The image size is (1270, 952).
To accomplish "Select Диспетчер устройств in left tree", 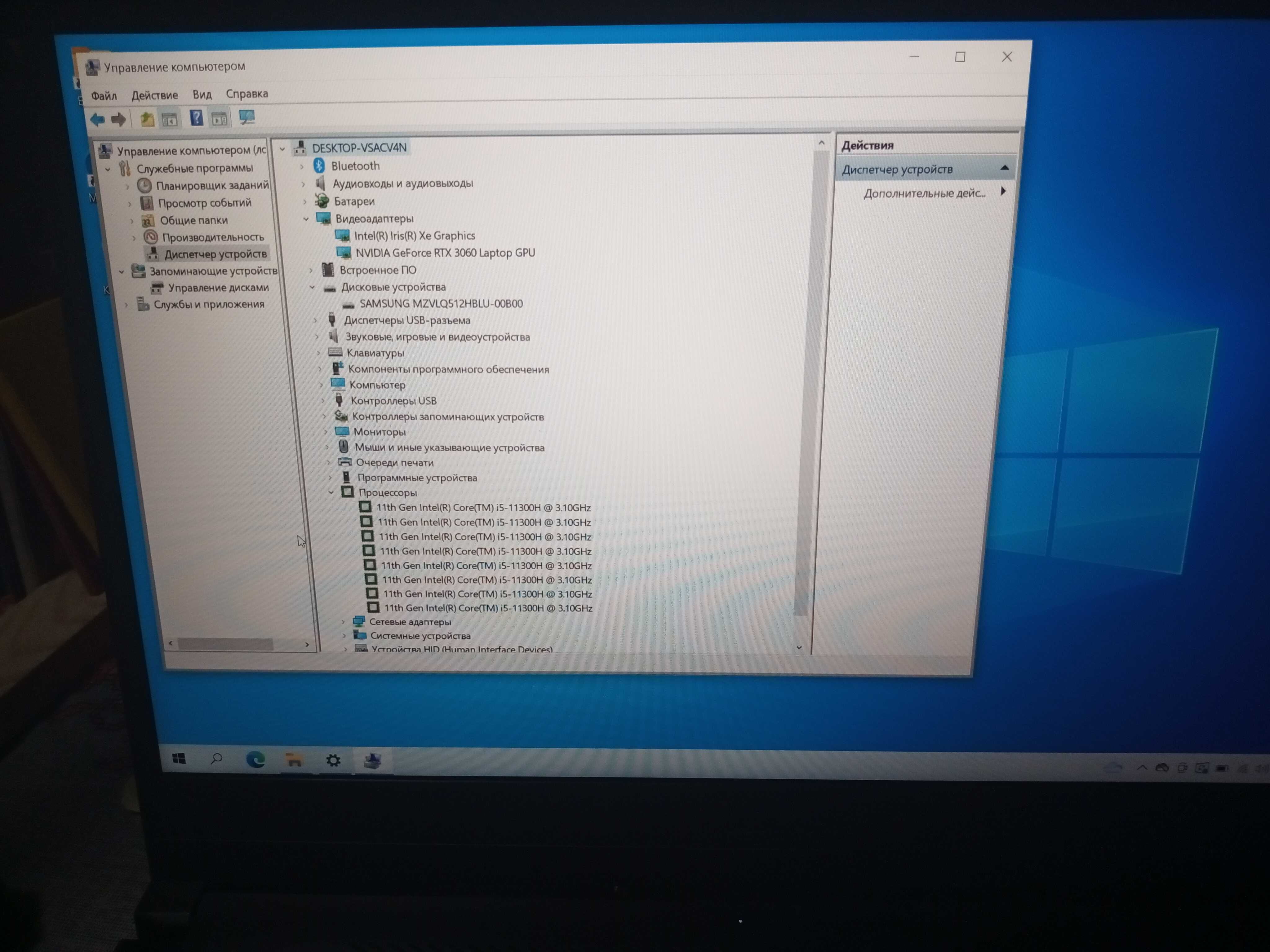I will tap(216, 253).
